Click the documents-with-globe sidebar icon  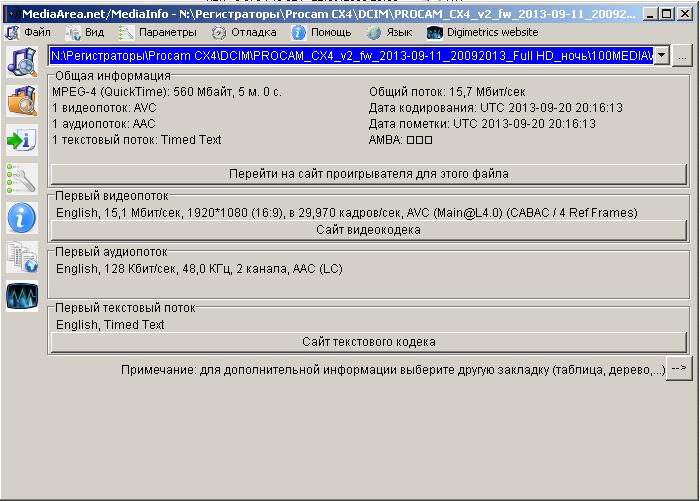pyautogui.click(x=21, y=257)
